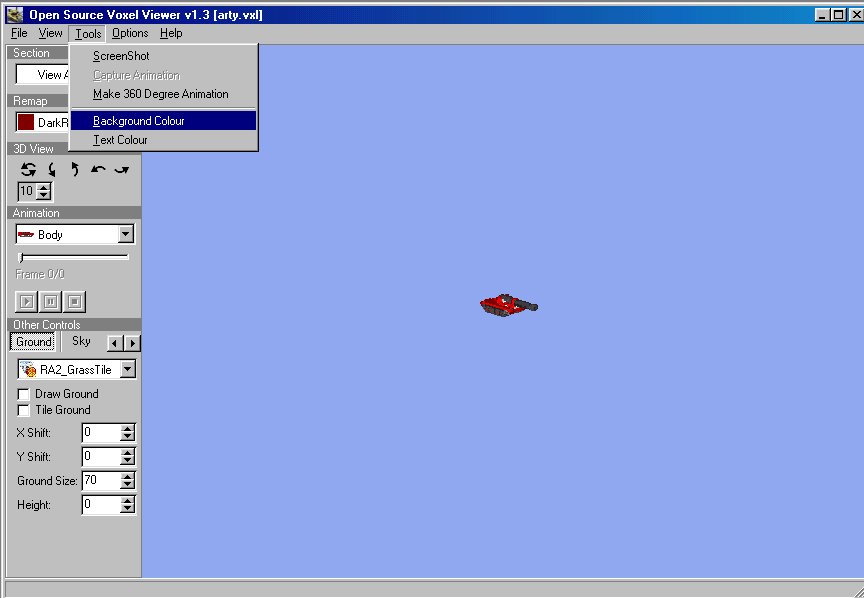Screen dimensions: 864x598
Task: Click the application icon in the title bar
Action: 15,14
